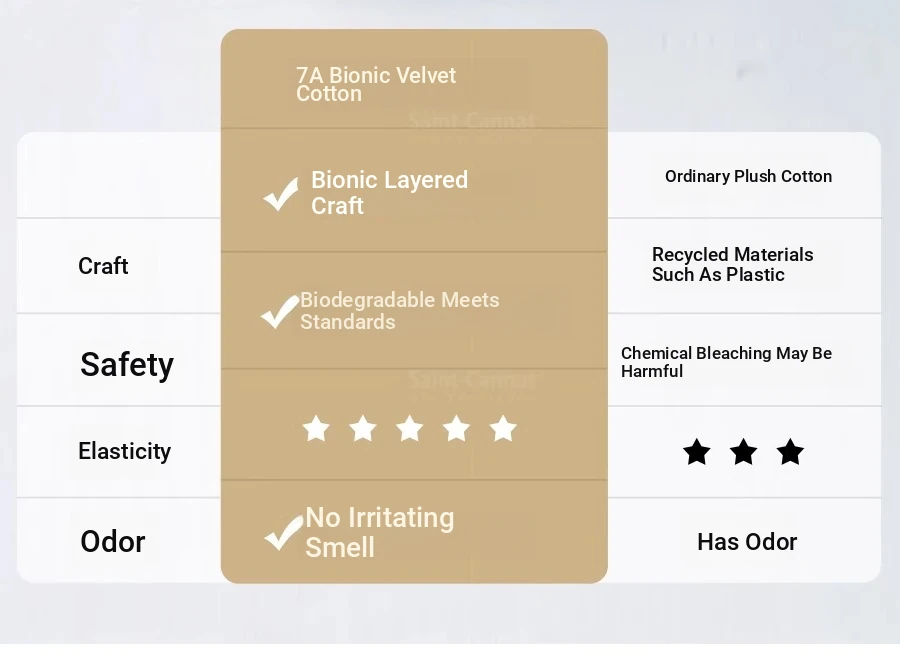Screen dimensions: 900x660
Task: Click the checkmark beside No Irritating Smell
Action: [284, 533]
